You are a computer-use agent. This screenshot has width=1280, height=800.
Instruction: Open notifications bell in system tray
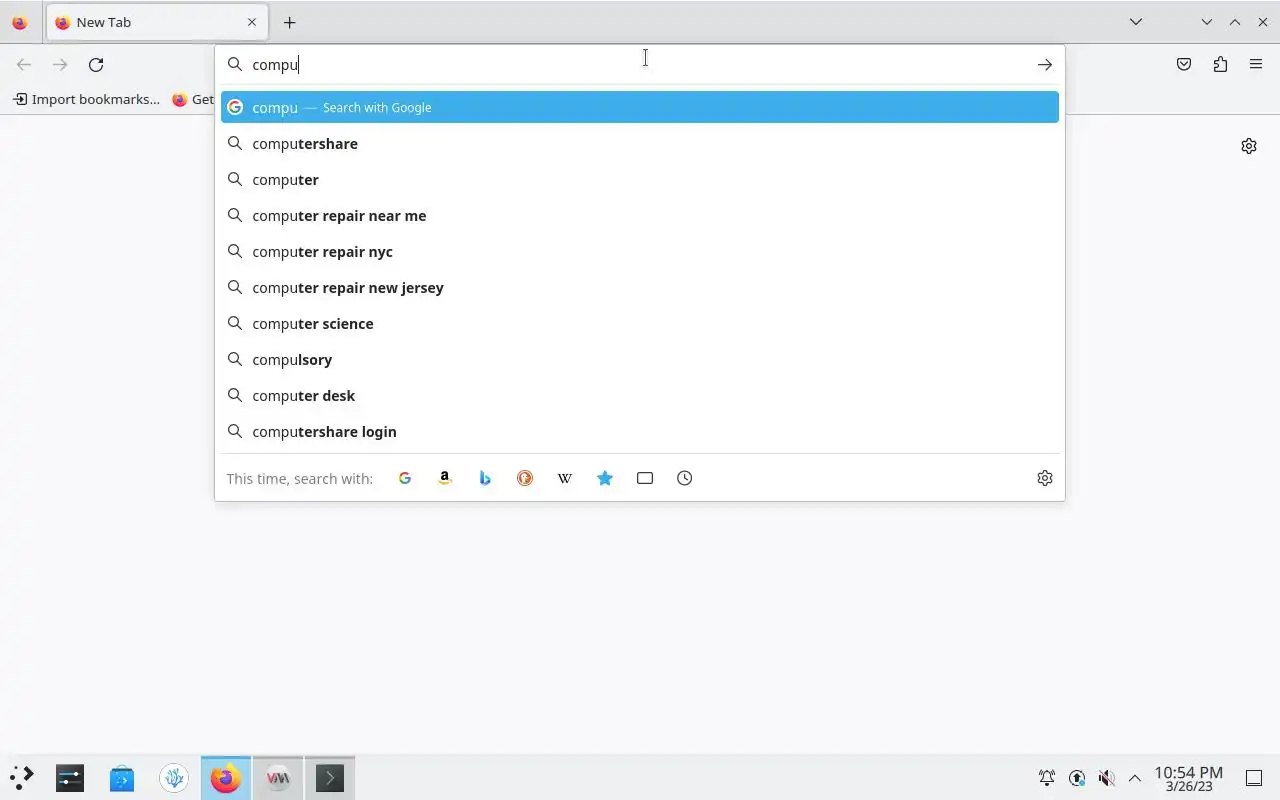[x=1047, y=778]
